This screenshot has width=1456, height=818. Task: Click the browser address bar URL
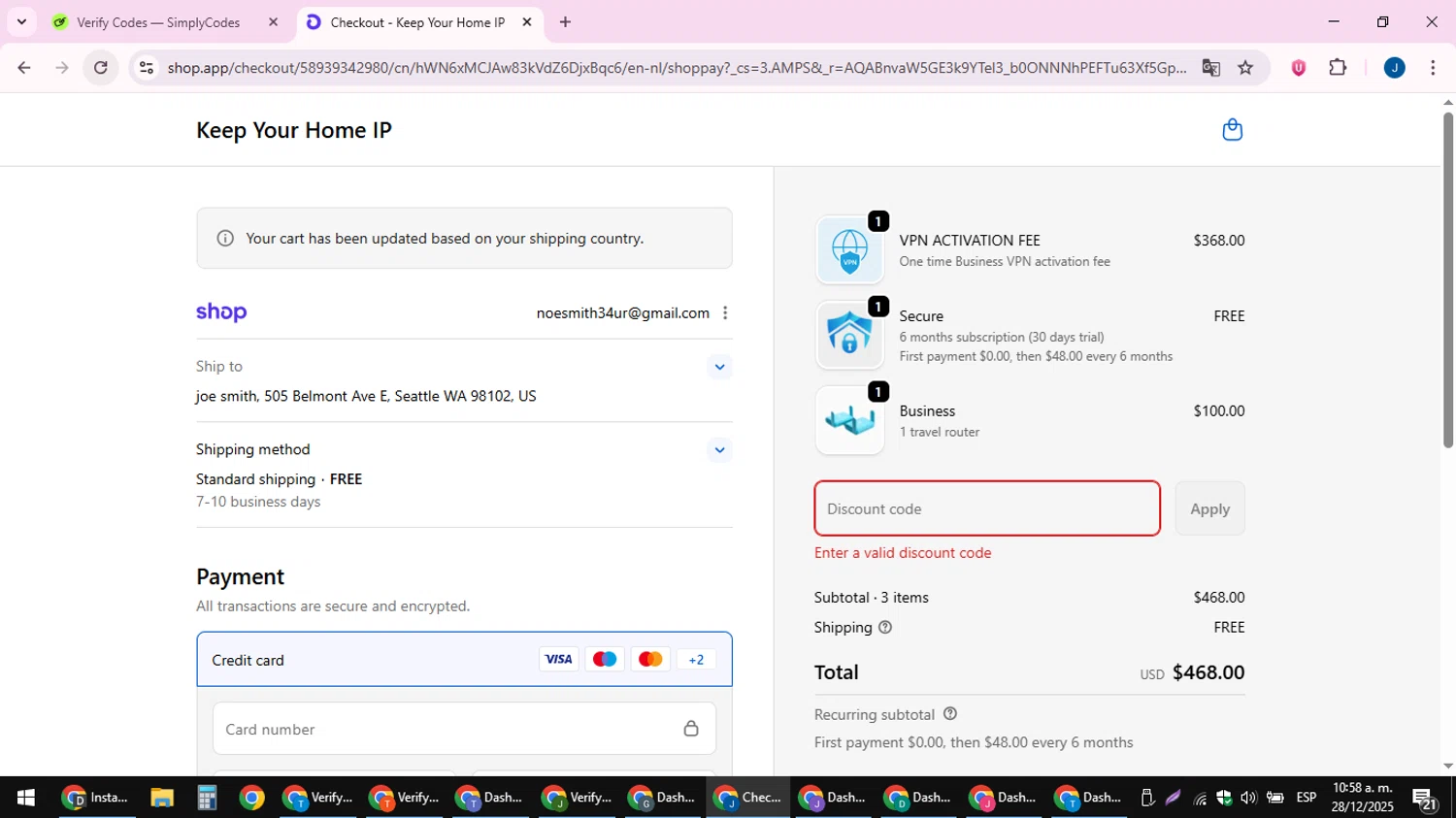677,68
